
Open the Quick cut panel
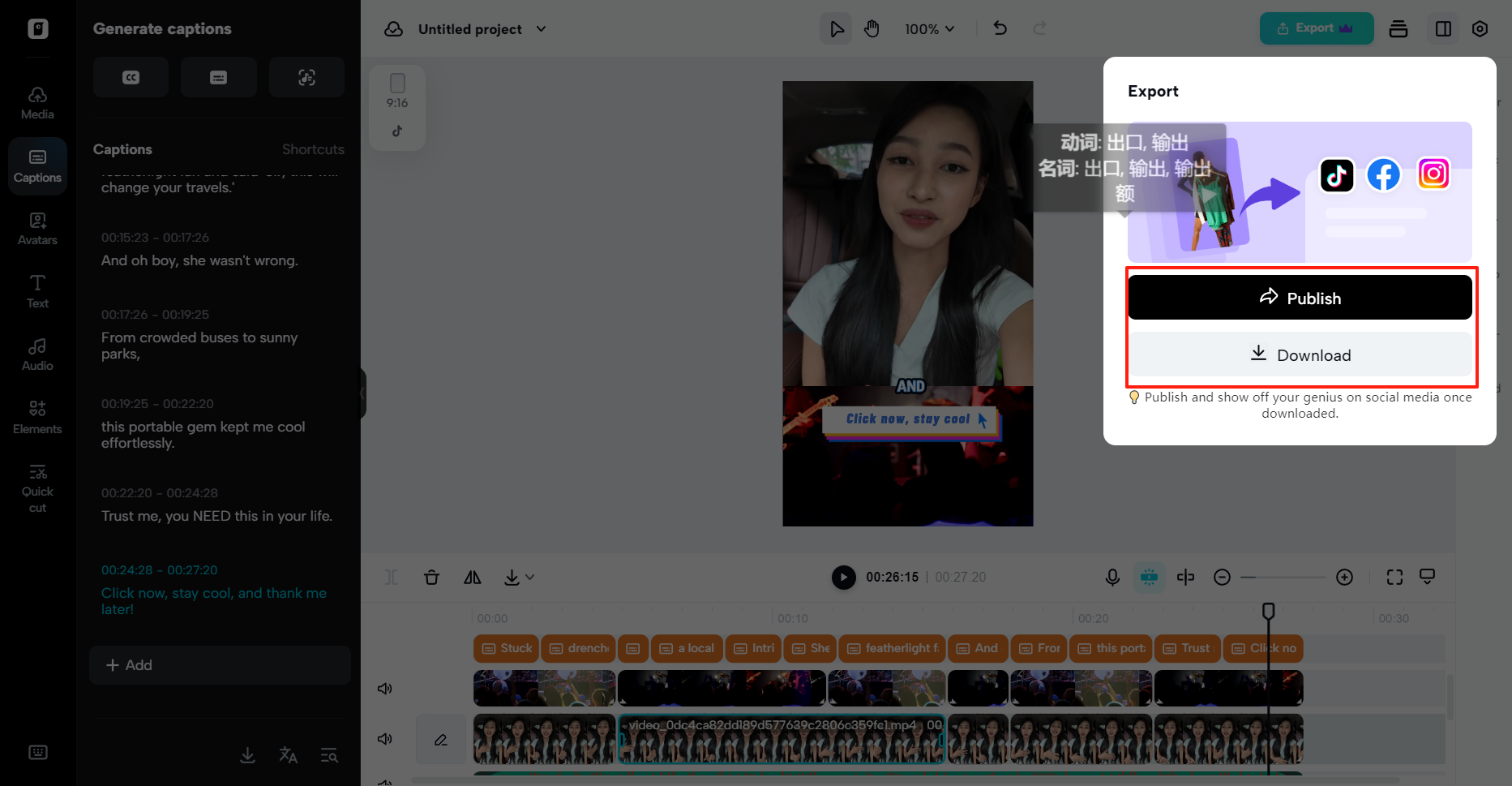pyautogui.click(x=37, y=485)
